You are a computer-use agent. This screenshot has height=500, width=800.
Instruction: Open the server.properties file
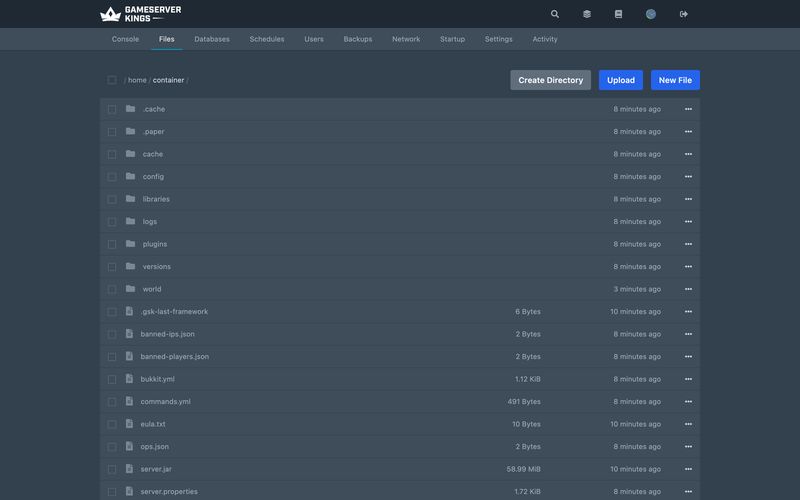[169, 491]
